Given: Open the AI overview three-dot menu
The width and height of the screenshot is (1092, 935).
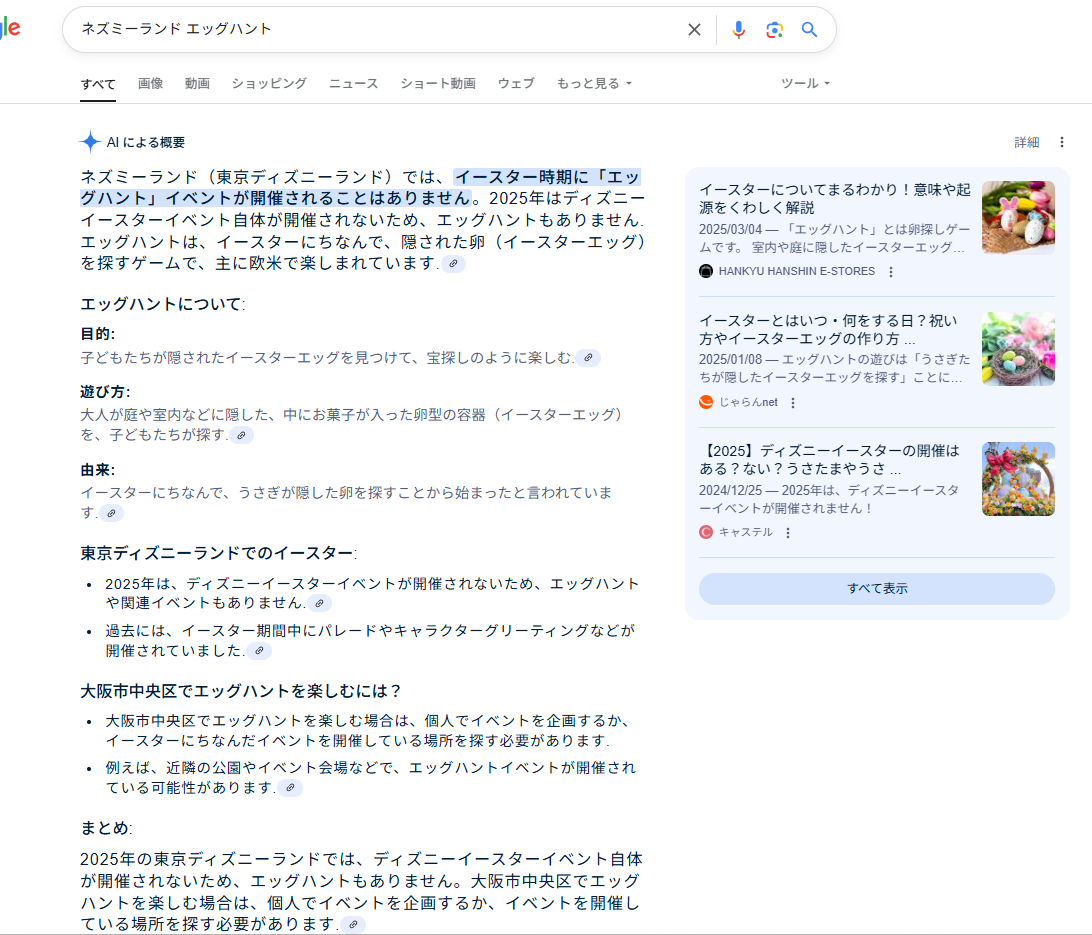Looking at the screenshot, I should click(1061, 142).
